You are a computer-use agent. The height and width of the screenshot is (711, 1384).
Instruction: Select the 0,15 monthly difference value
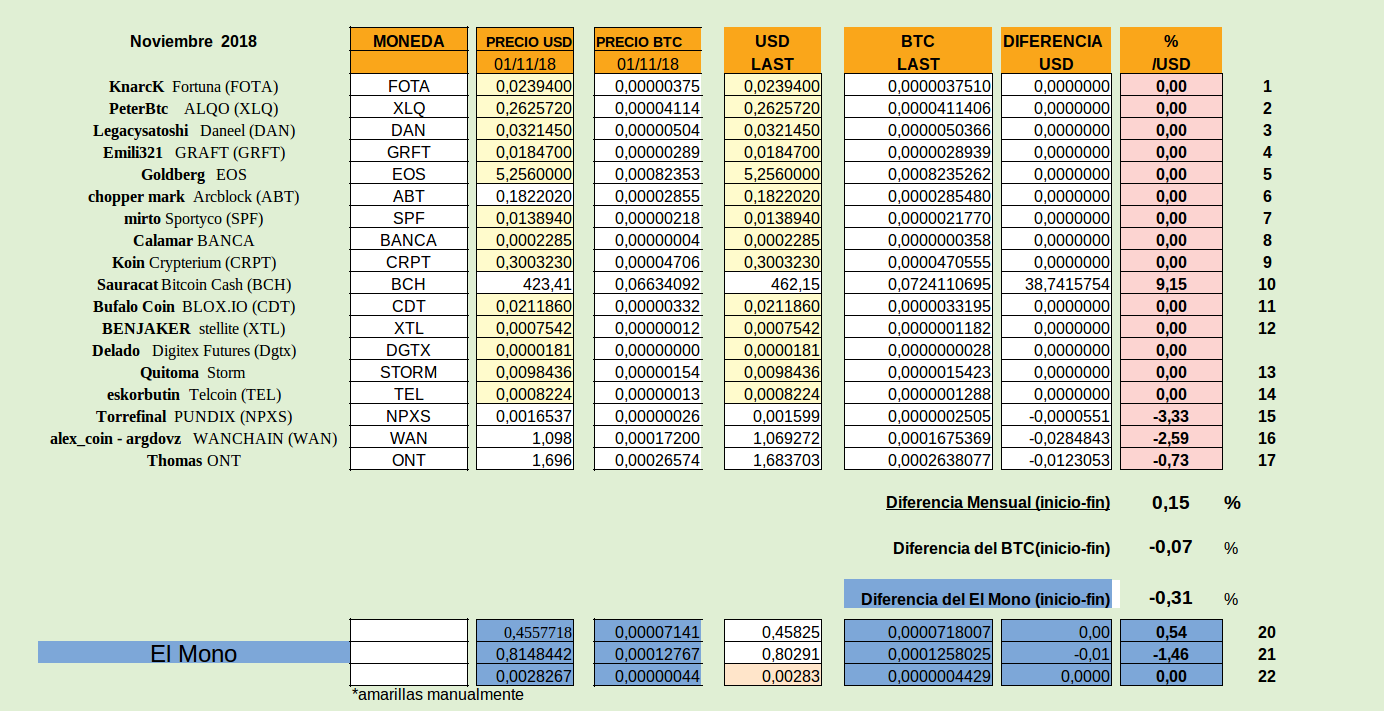pyautogui.click(x=1171, y=502)
